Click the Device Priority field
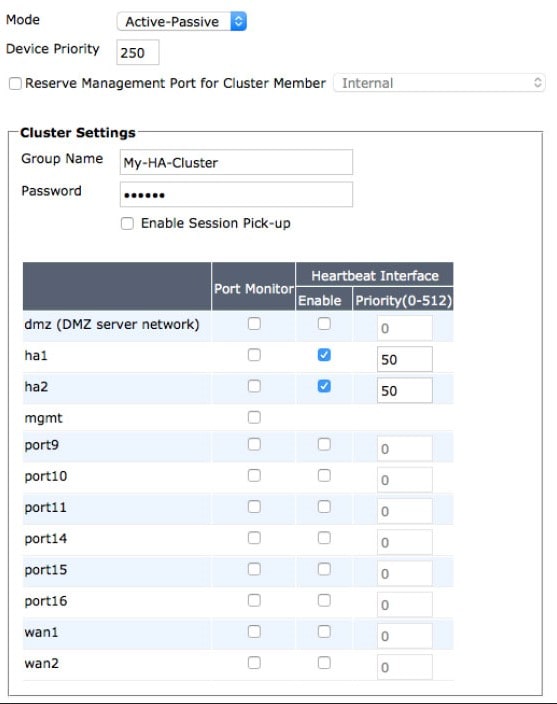The height and width of the screenshot is (704, 557). [138, 53]
